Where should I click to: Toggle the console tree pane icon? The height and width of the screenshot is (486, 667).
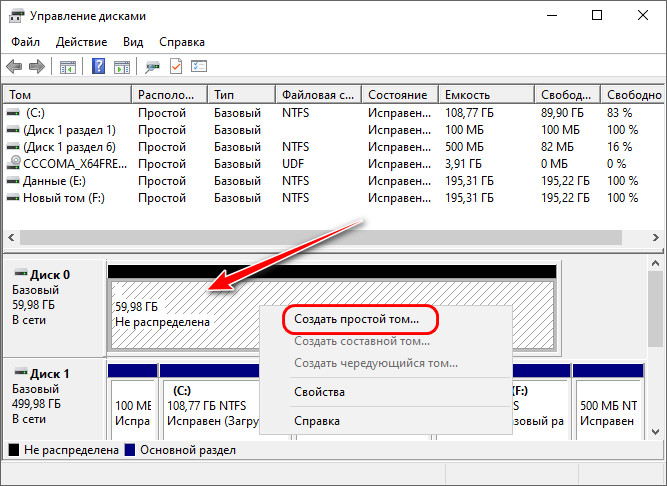coord(68,67)
